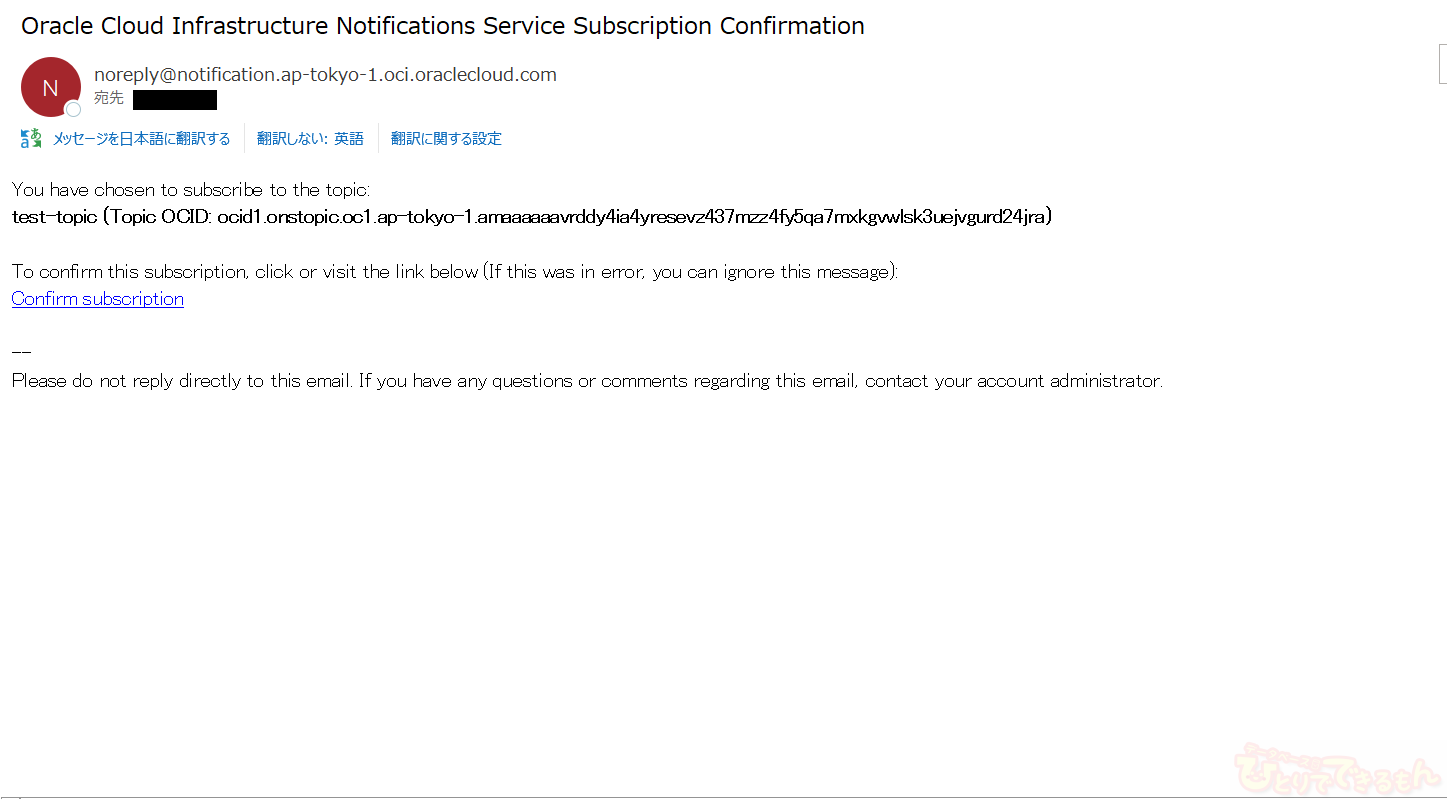Open the Confirm subscription link
The image size is (1447, 799).
[97, 299]
